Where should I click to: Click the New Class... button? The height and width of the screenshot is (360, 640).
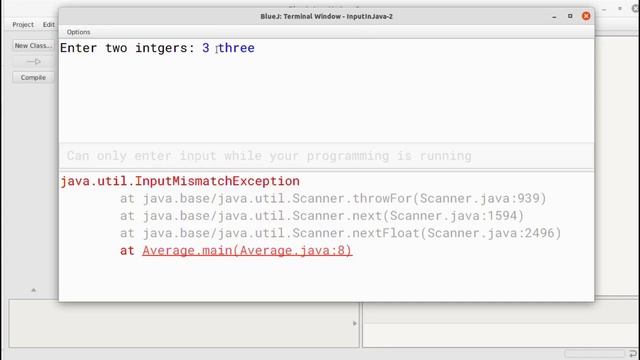point(33,46)
